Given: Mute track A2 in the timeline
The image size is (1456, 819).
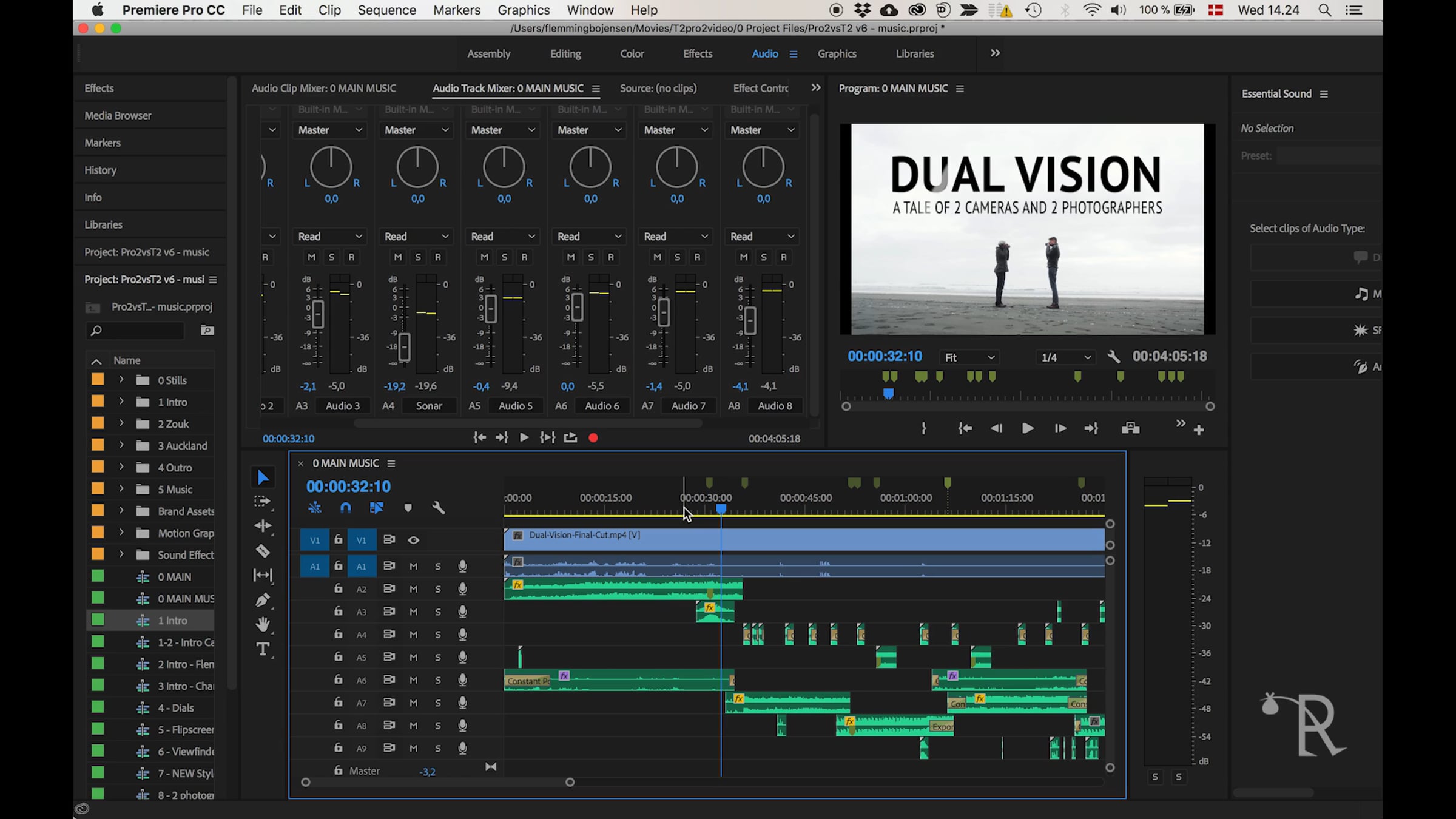Looking at the screenshot, I should coord(413,589).
